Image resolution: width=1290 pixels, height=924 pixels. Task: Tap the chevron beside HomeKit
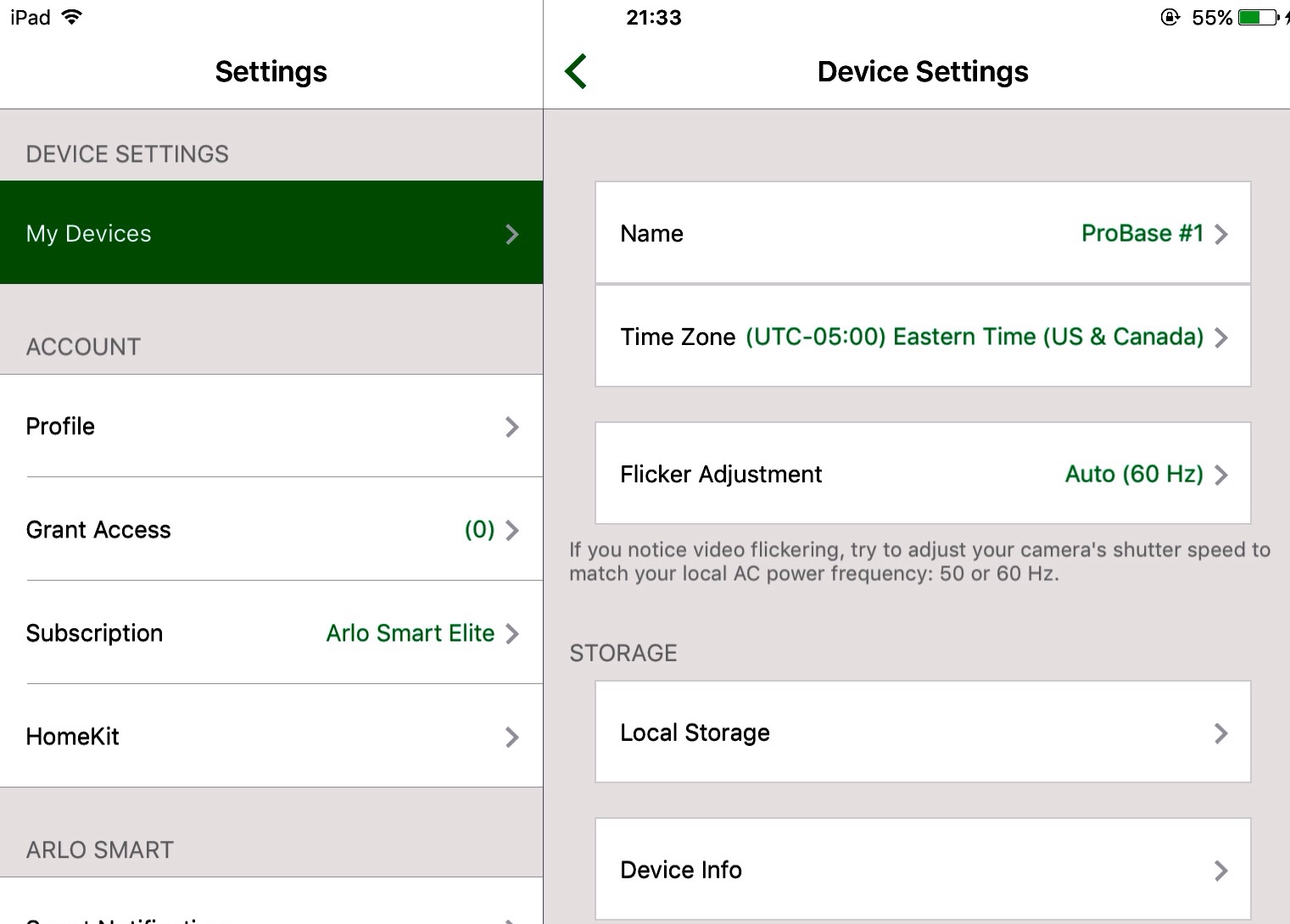[x=512, y=737]
